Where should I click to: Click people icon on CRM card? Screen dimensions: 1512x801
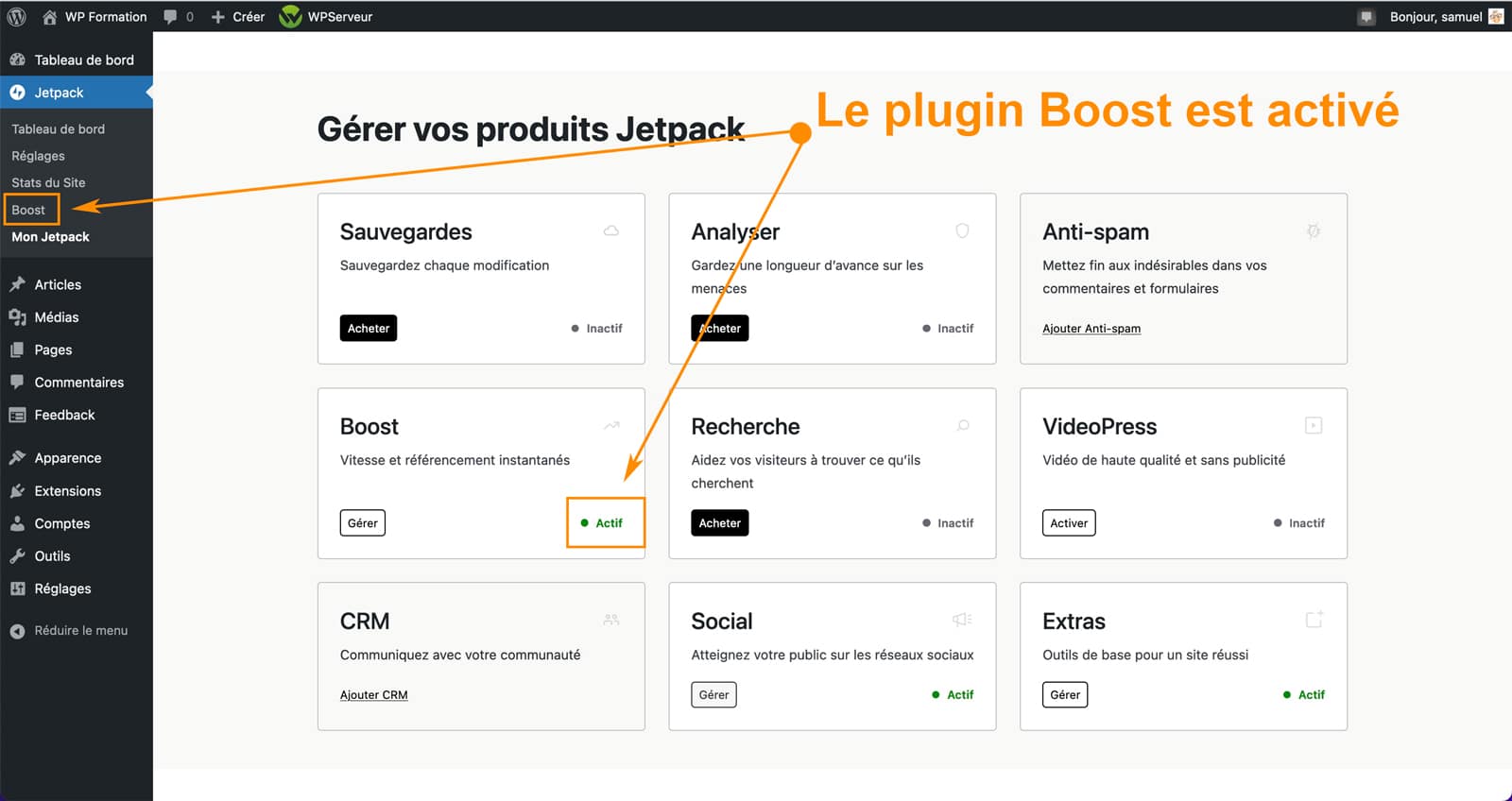click(611, 620)
